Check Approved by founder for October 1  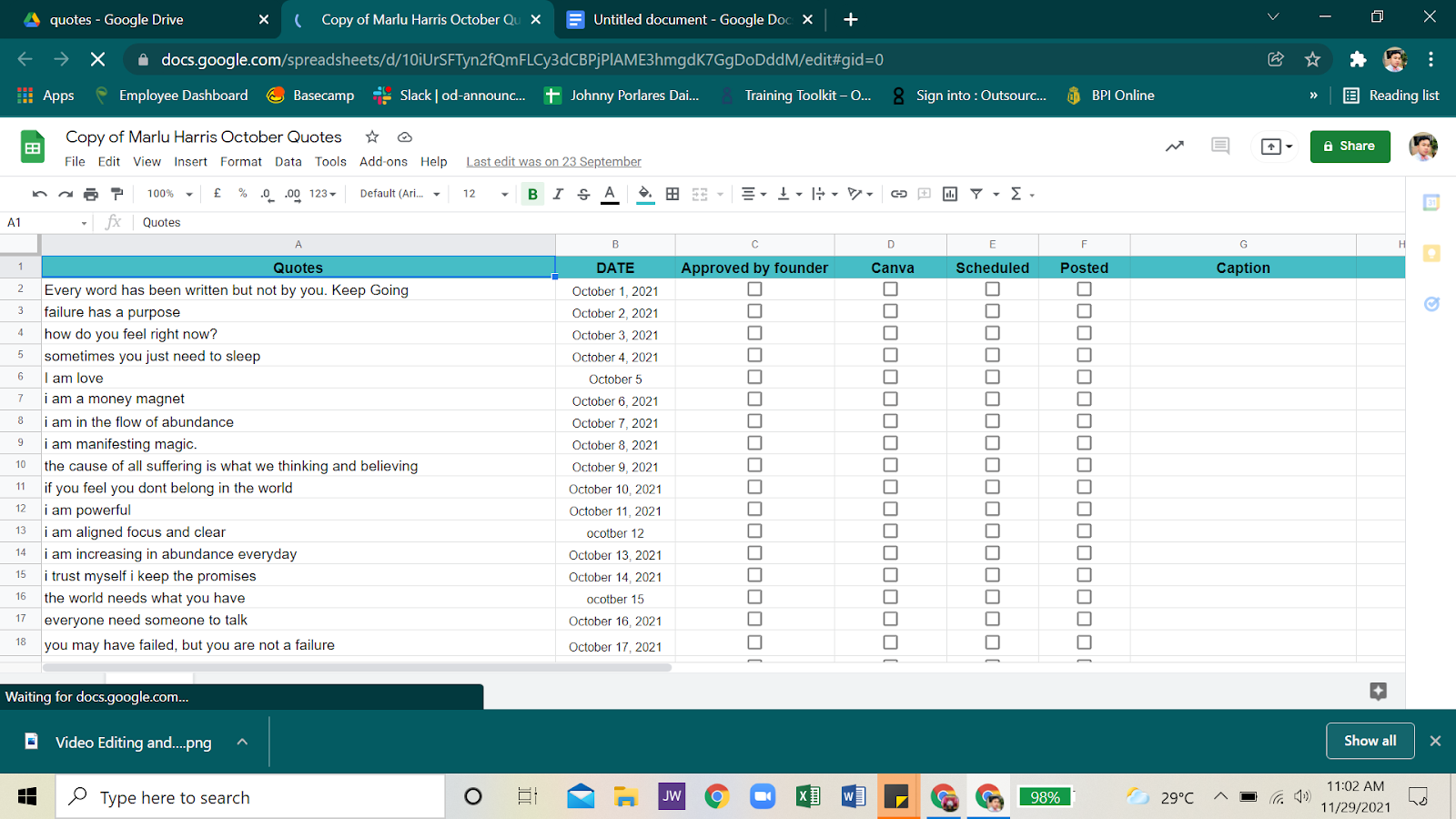pos(754,289)
